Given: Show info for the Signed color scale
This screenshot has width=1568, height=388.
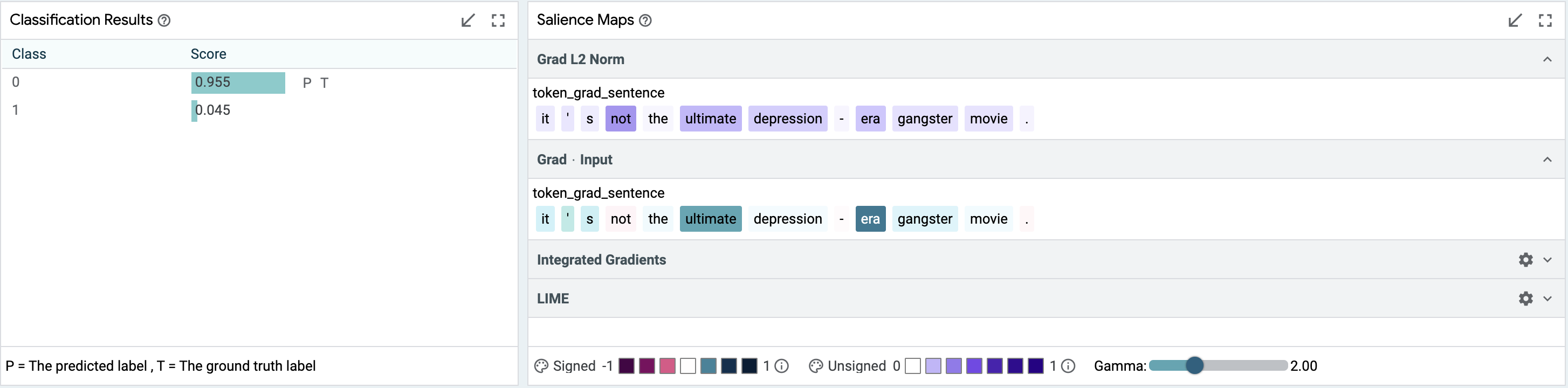Looking at the screenshot, I should coord(782,366).
